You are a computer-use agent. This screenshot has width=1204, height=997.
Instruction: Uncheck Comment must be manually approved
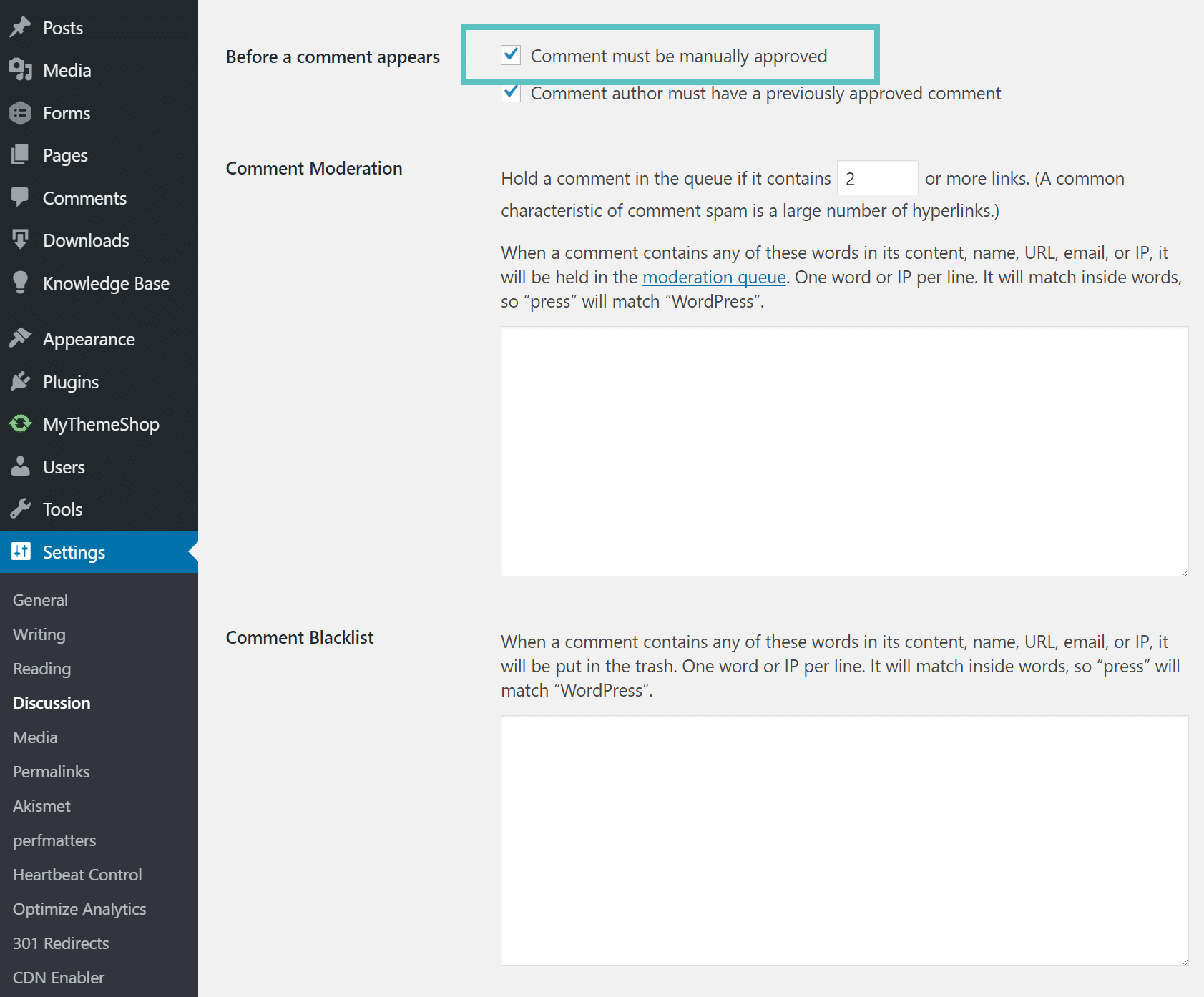tap(511, 55)
